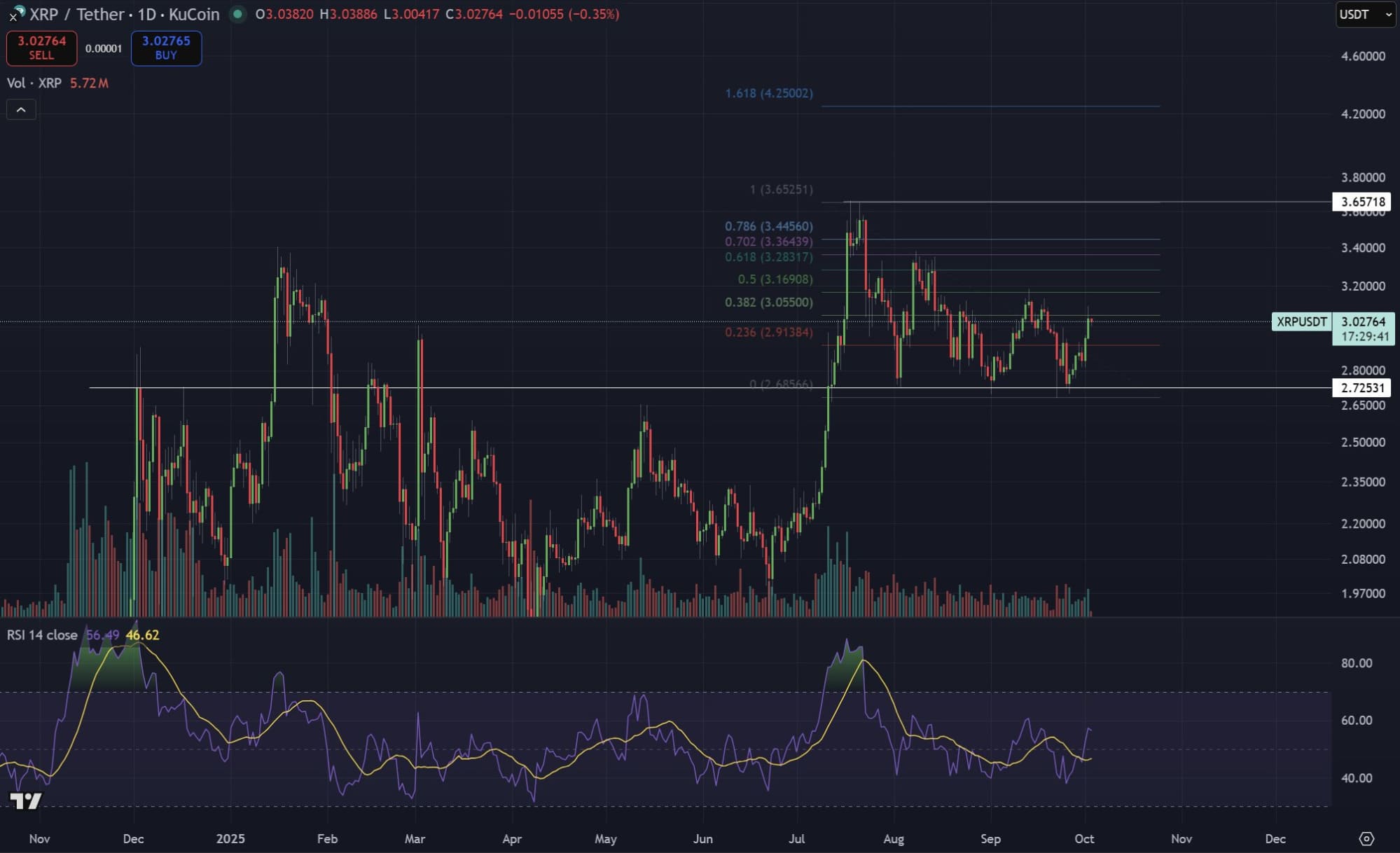Click the green market status dot
The height and width of the screenshot is (853, 1400).
pos(238,14)
